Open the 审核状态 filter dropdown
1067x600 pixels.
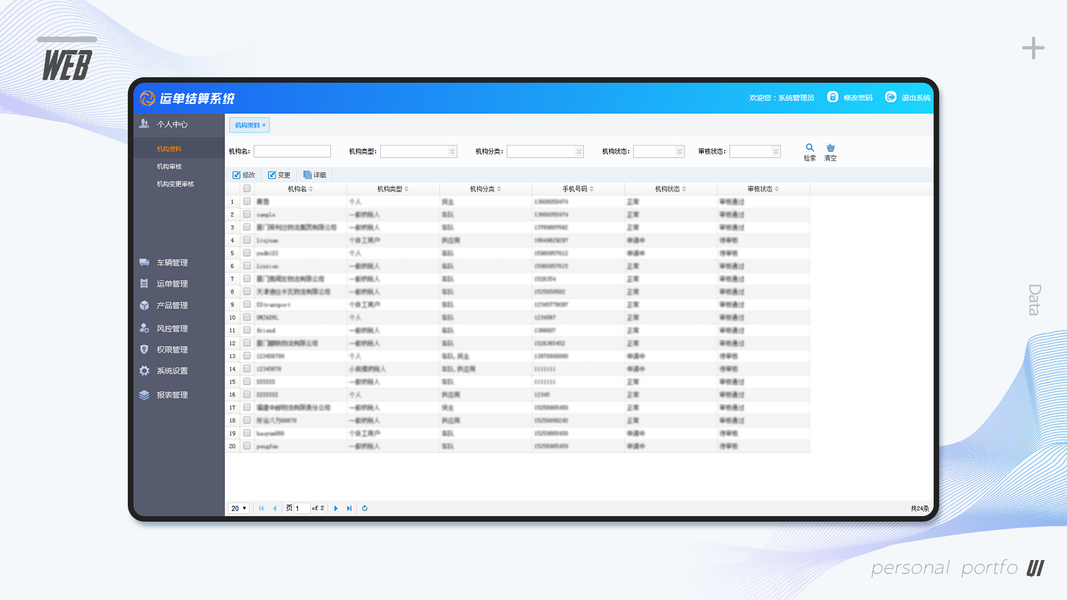point(755,151)
